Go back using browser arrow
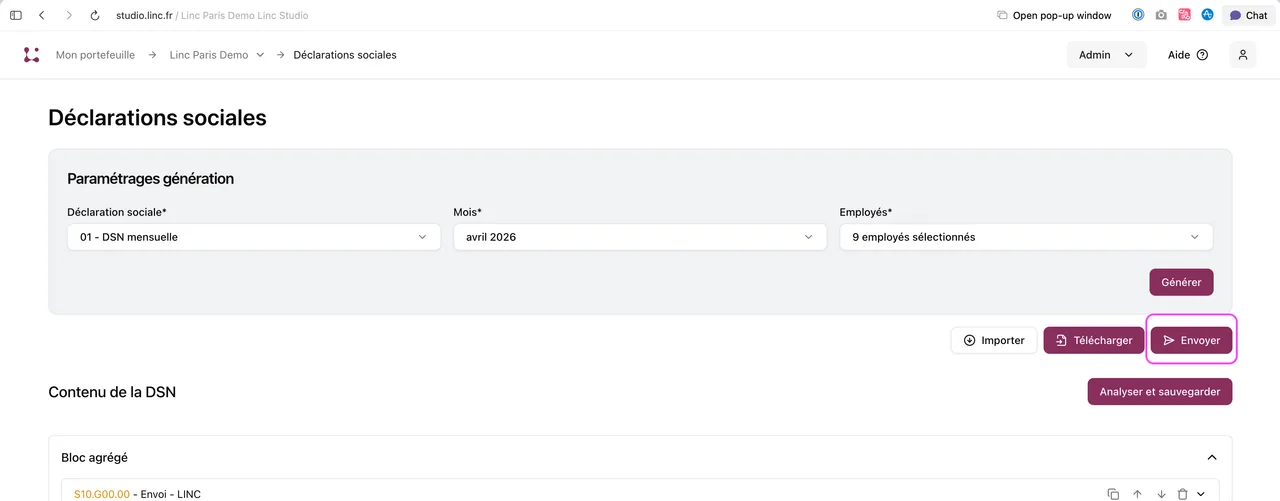 tap(42, 15)
